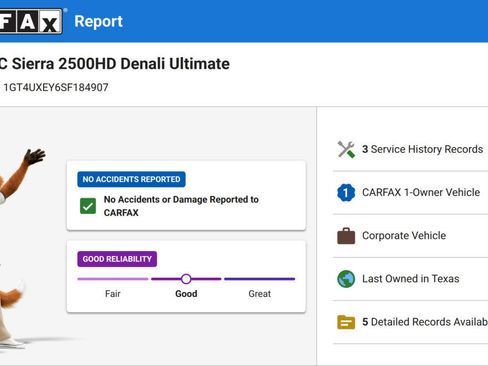Click the blue 1-Owner badge icon

(x=346, y=192)
